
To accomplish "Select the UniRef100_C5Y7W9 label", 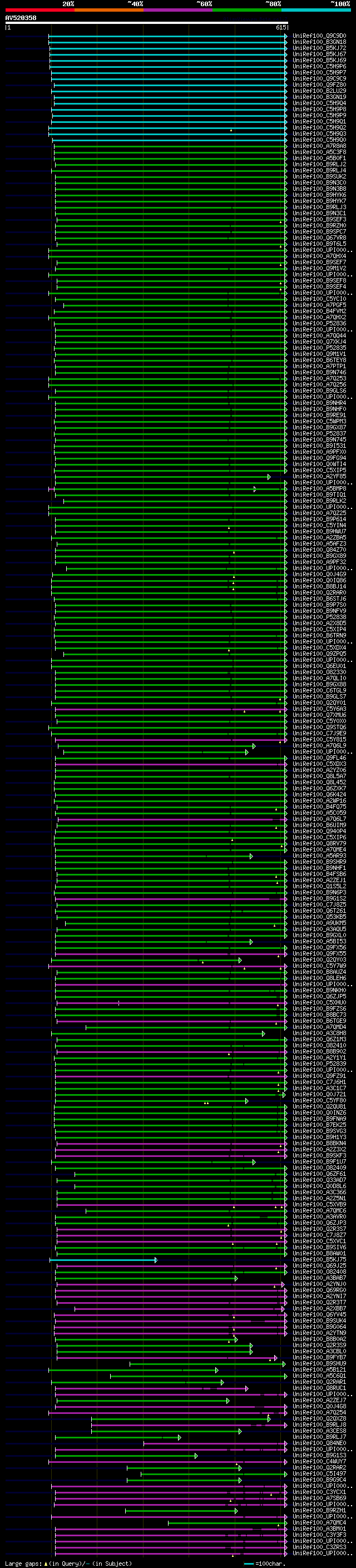I will 319,966.
